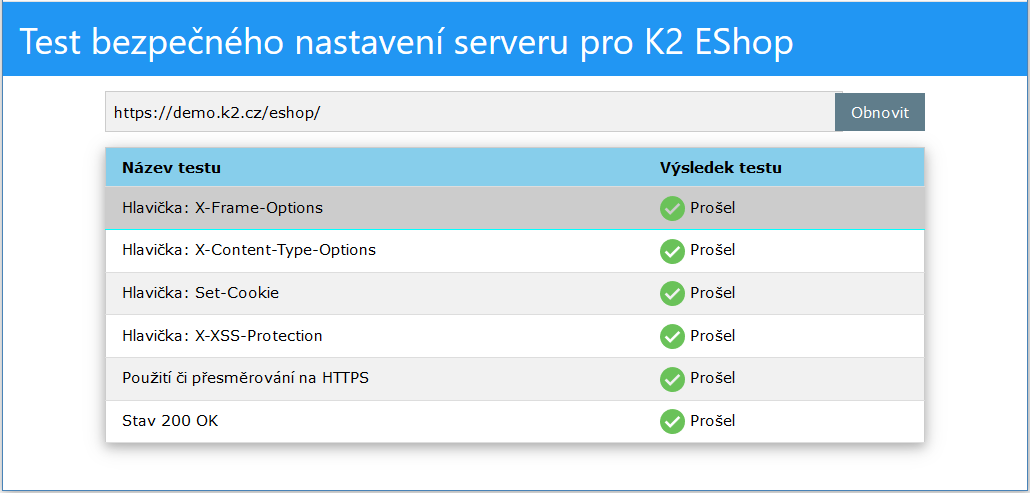Click green checkmark icon for X-Content-Type-Options
Image resolution: width=1030 pixels, height=493 pixels.
tap(672, 251)
